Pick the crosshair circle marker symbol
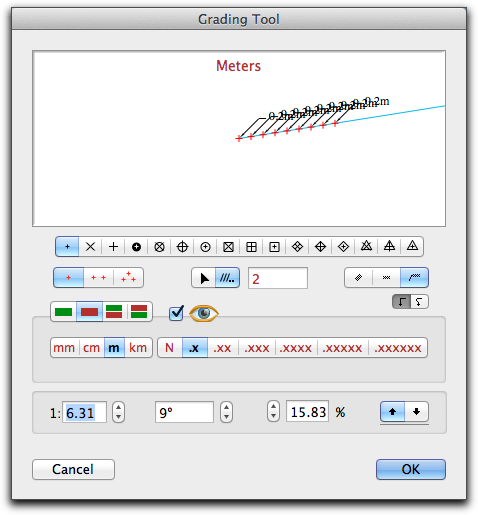 click(x=182, y=247)
